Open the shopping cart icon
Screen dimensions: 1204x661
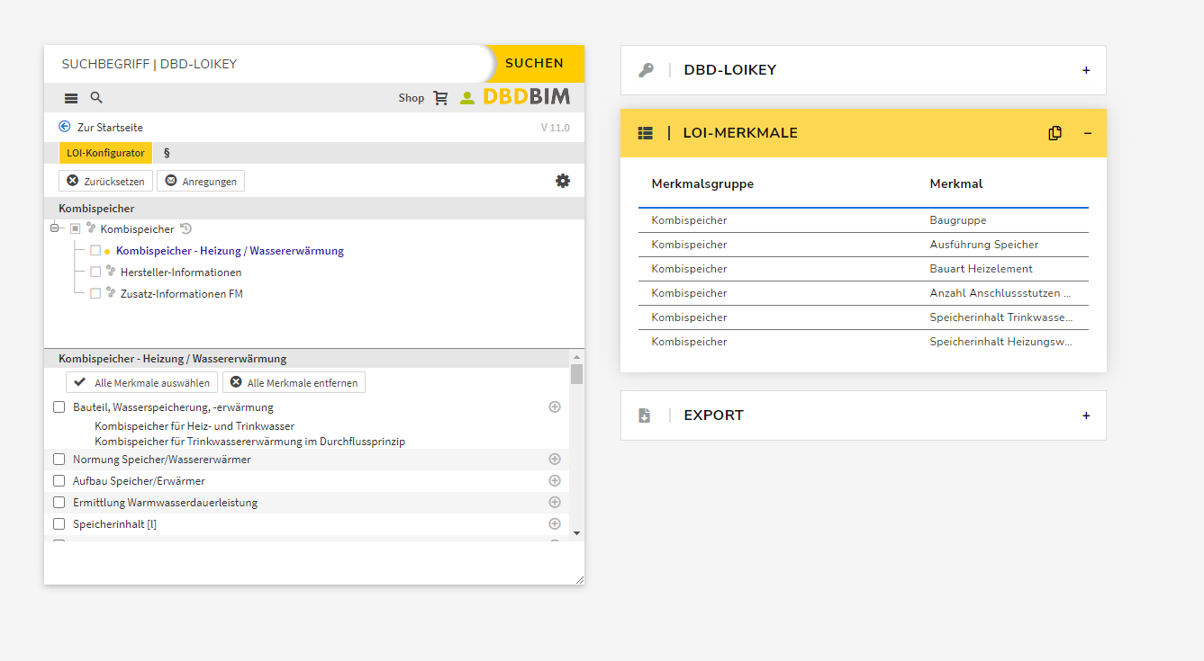click(440, 98)
